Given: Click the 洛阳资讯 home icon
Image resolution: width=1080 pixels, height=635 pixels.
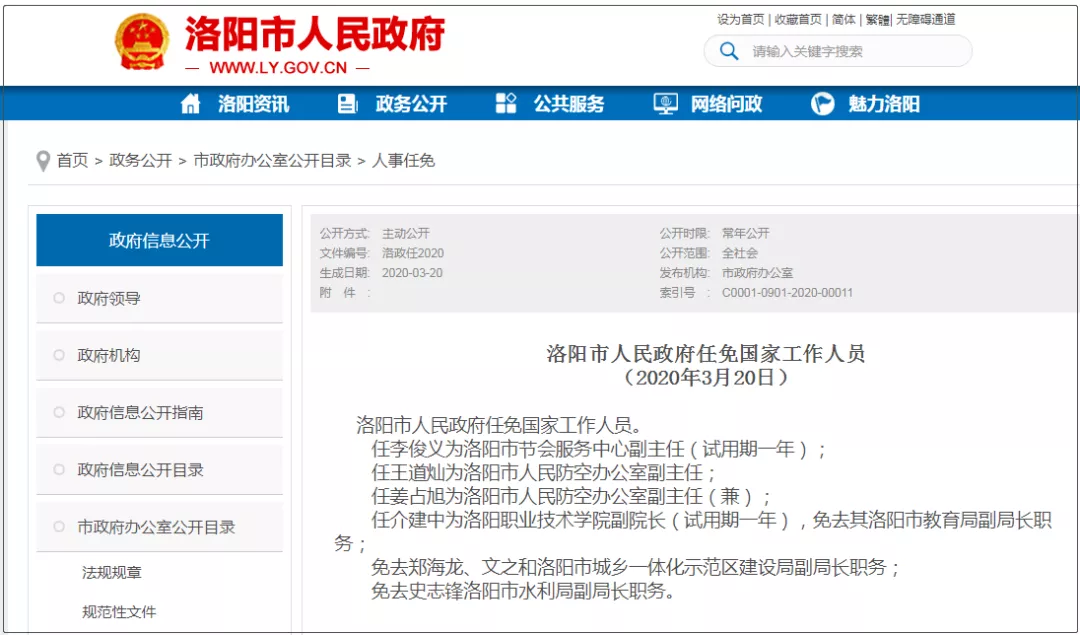Looking at the screenshot, I should (189, 103).
